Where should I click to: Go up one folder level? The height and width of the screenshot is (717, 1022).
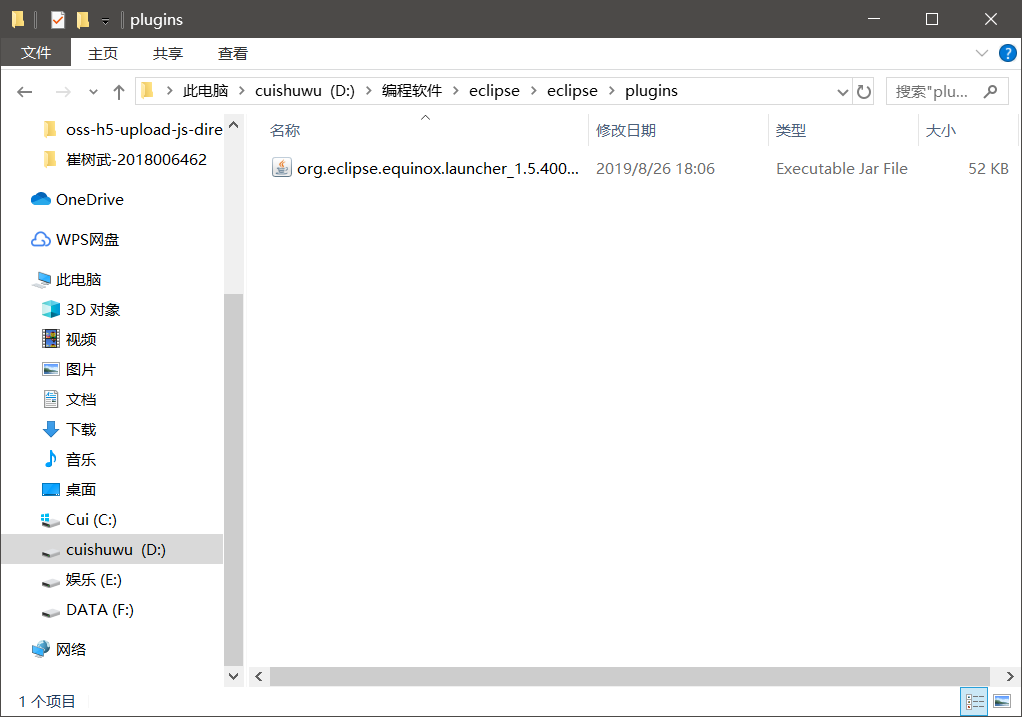[119, 92]
